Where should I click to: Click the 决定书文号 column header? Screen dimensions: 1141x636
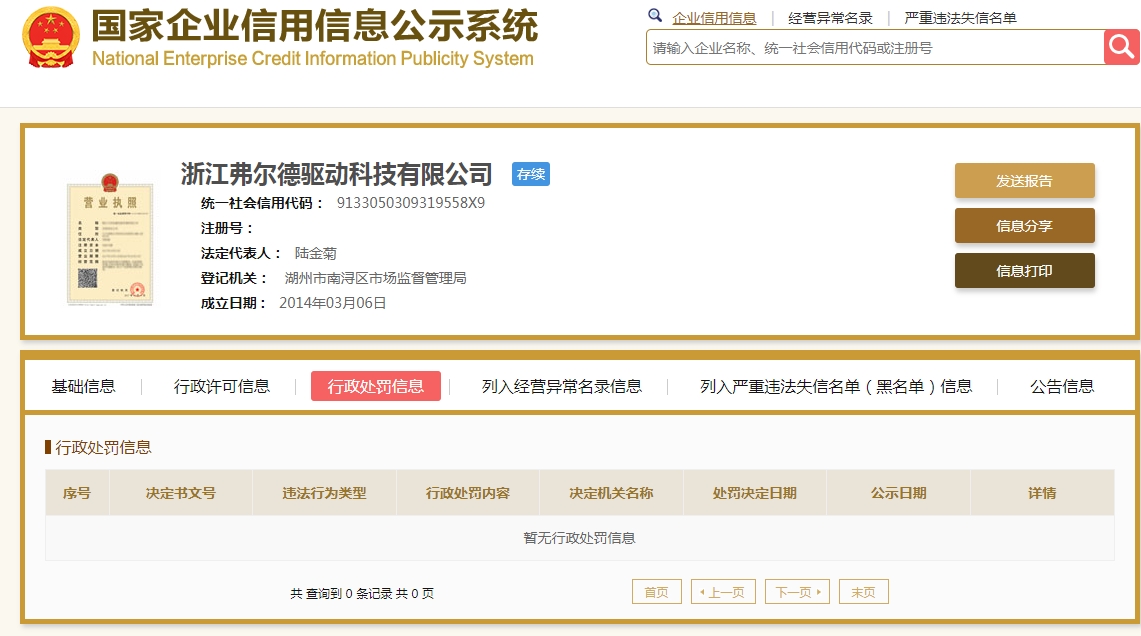click(180, 493)
